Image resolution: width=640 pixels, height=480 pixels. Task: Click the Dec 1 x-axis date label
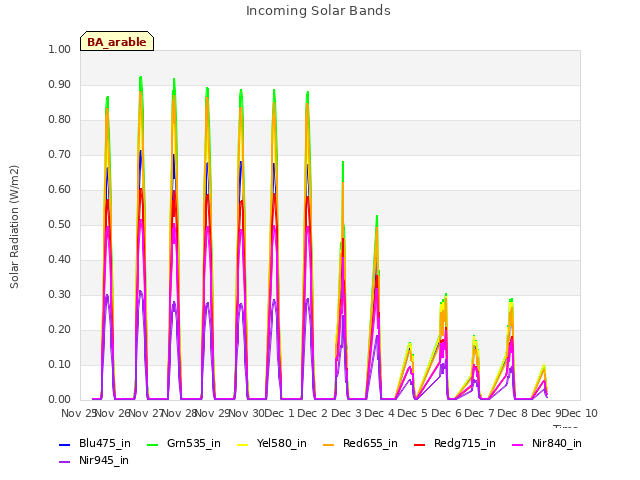tap(279, 413)
